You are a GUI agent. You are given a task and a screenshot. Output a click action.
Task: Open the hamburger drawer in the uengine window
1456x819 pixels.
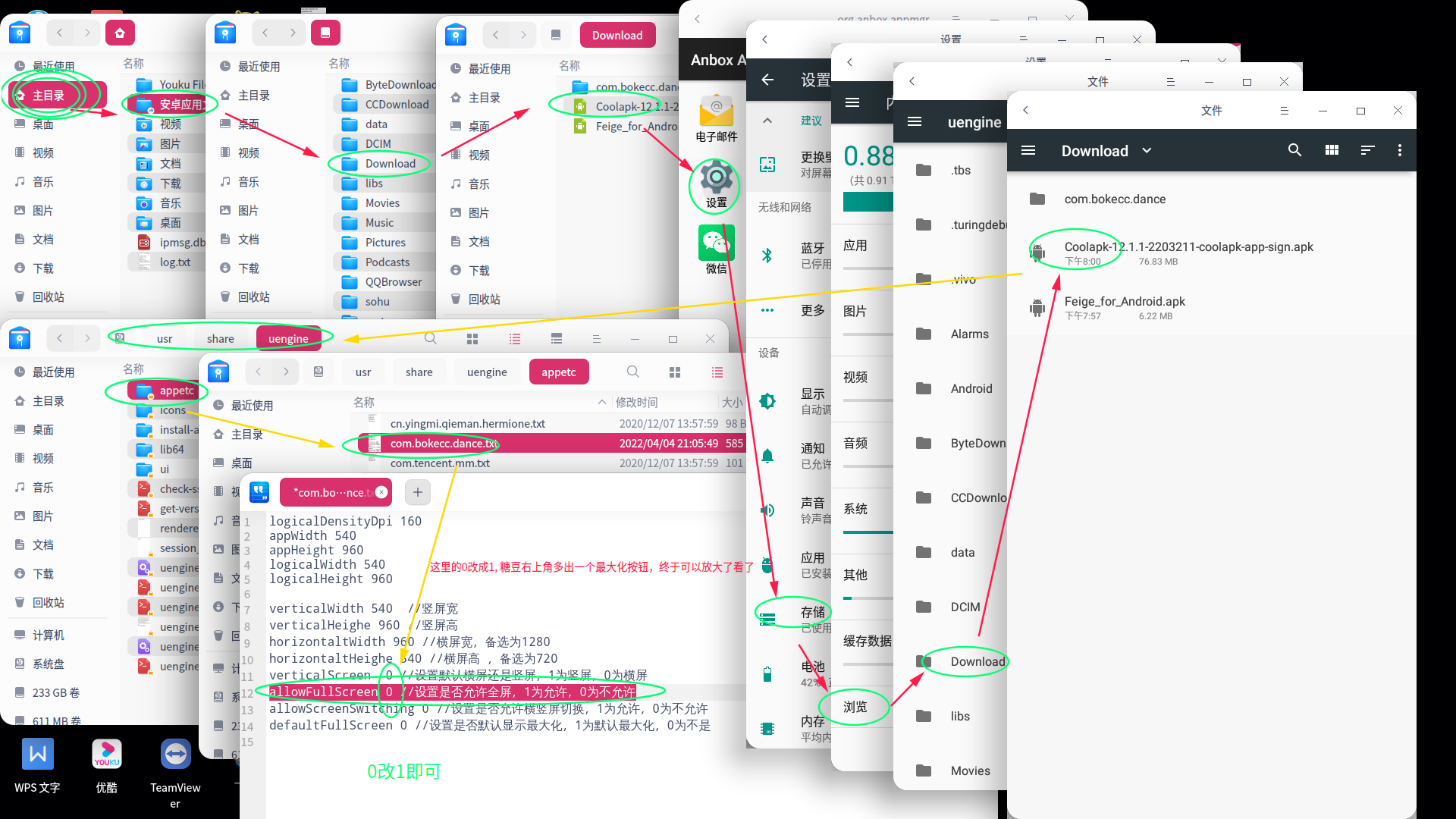[x=914, y=121]
